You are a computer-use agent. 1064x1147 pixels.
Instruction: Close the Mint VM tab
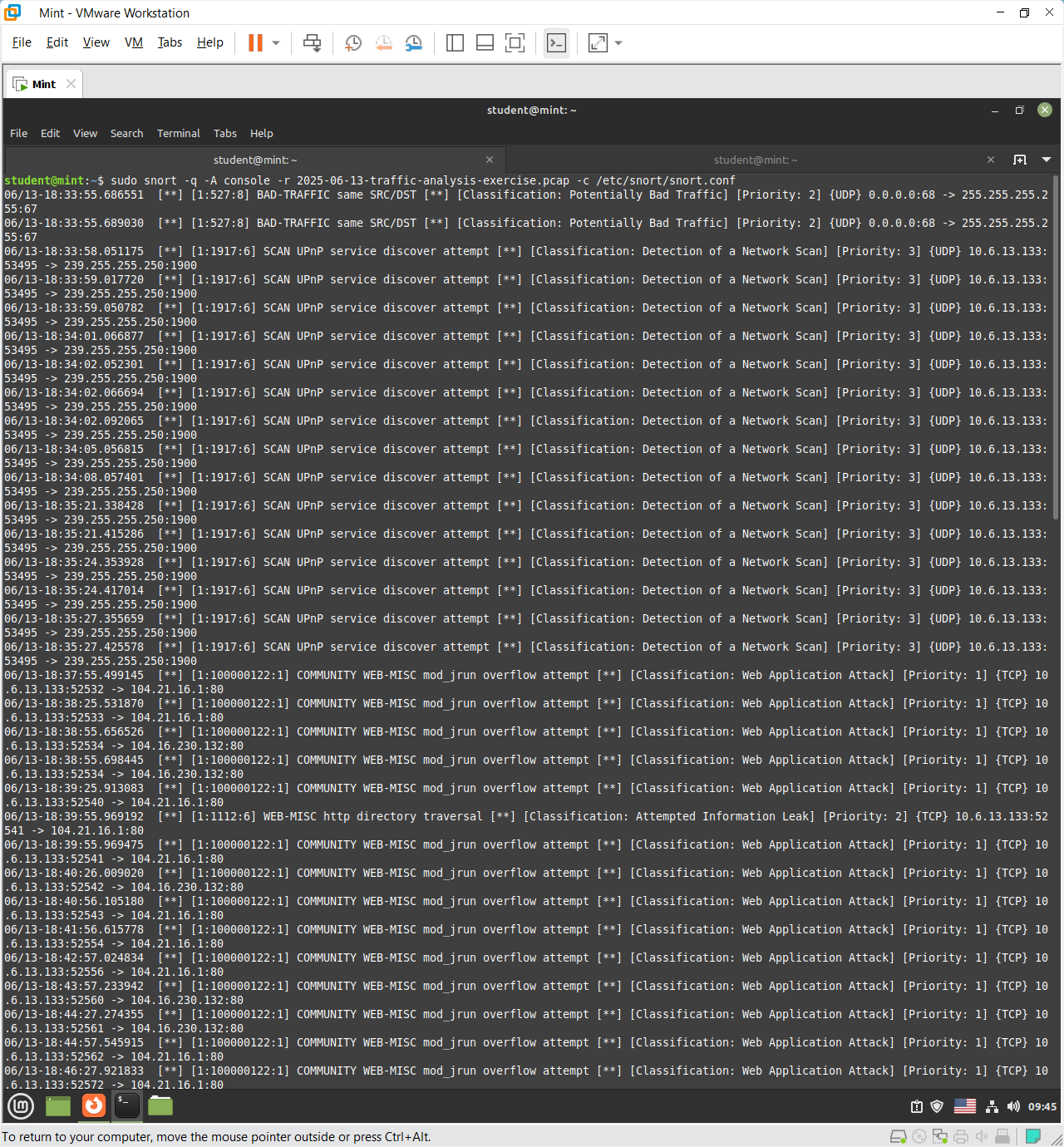71,84
